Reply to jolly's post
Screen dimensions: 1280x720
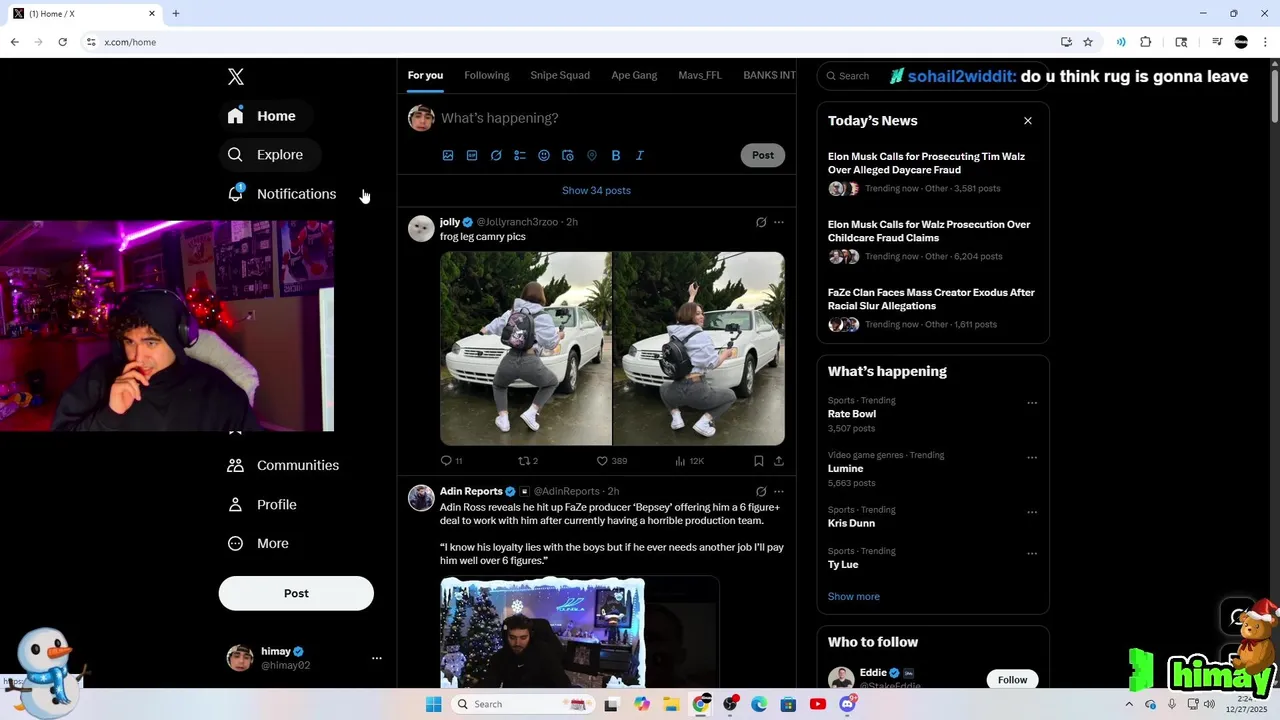coord(451,461)
